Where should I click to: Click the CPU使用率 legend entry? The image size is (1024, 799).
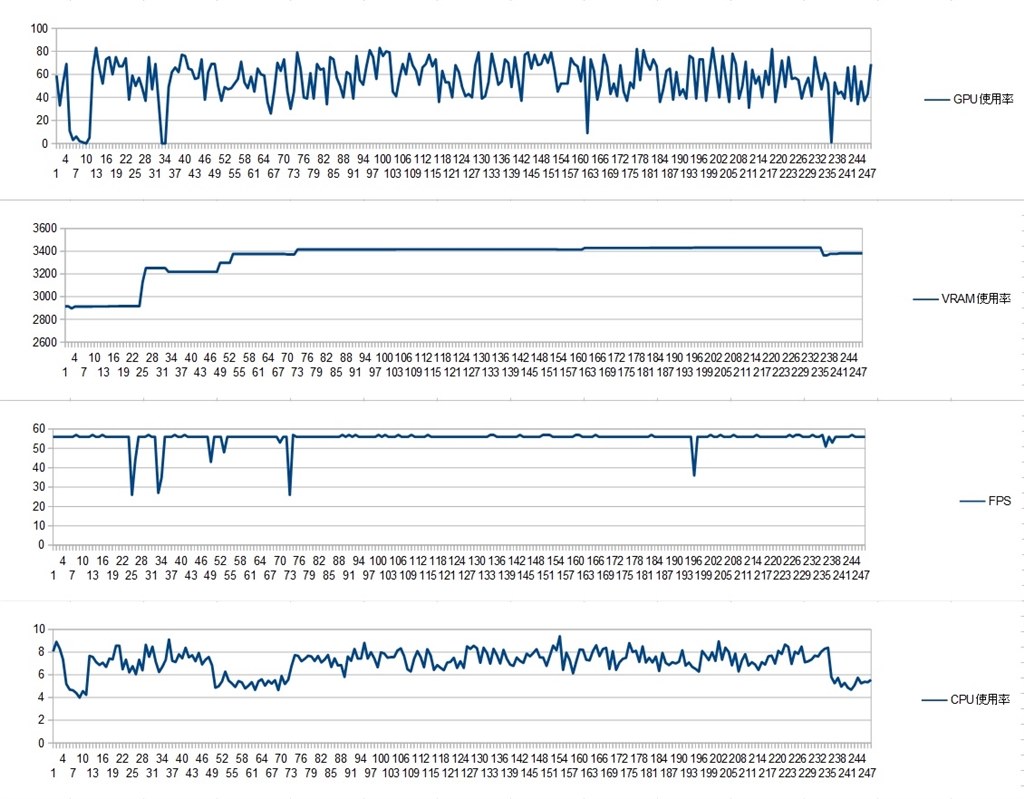(x=966, y=700)
